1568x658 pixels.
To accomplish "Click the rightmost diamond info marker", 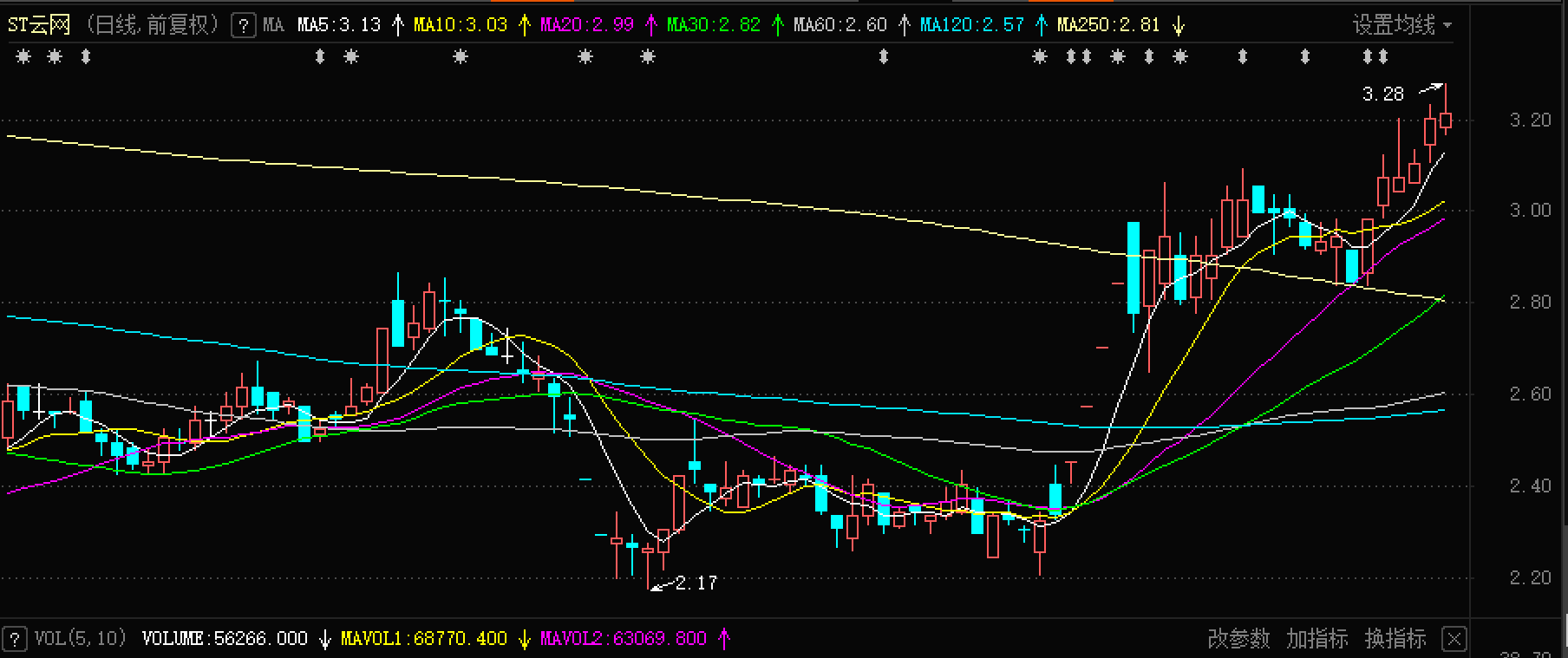I will 1383,57.
